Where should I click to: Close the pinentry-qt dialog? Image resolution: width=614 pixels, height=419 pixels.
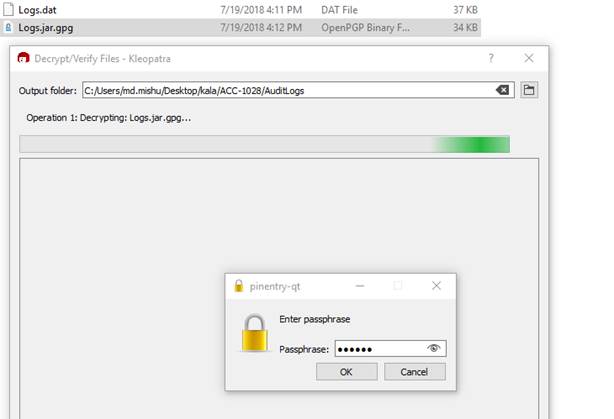tap(436, 286)
